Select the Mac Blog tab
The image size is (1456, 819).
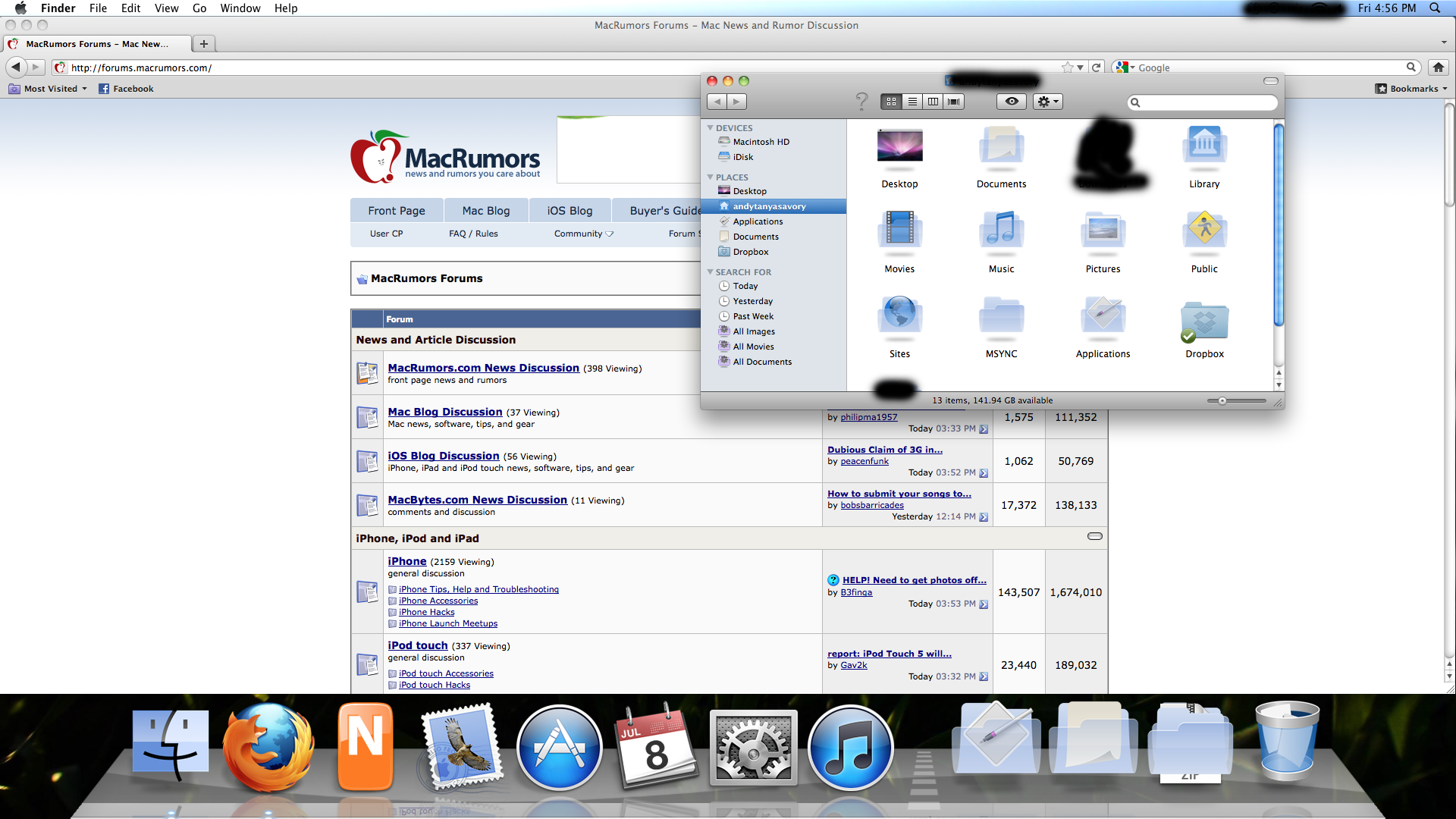[485, 211]
